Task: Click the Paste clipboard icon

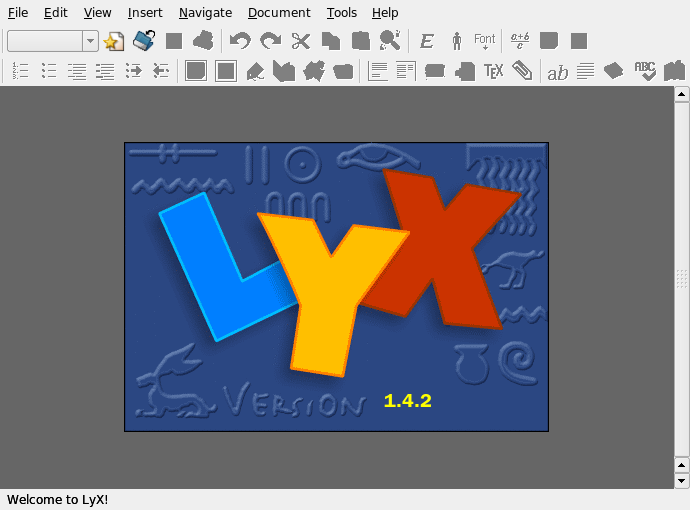Action: tap(360, 41)
